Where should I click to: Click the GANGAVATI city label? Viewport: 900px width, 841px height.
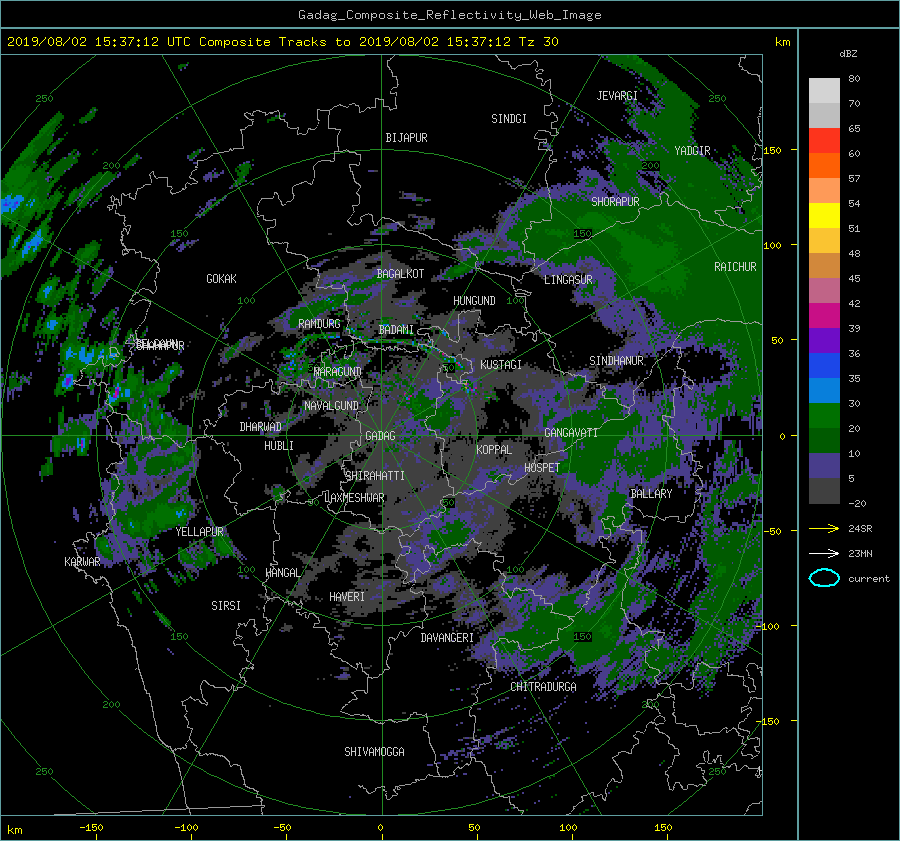(x=571, y=433)
